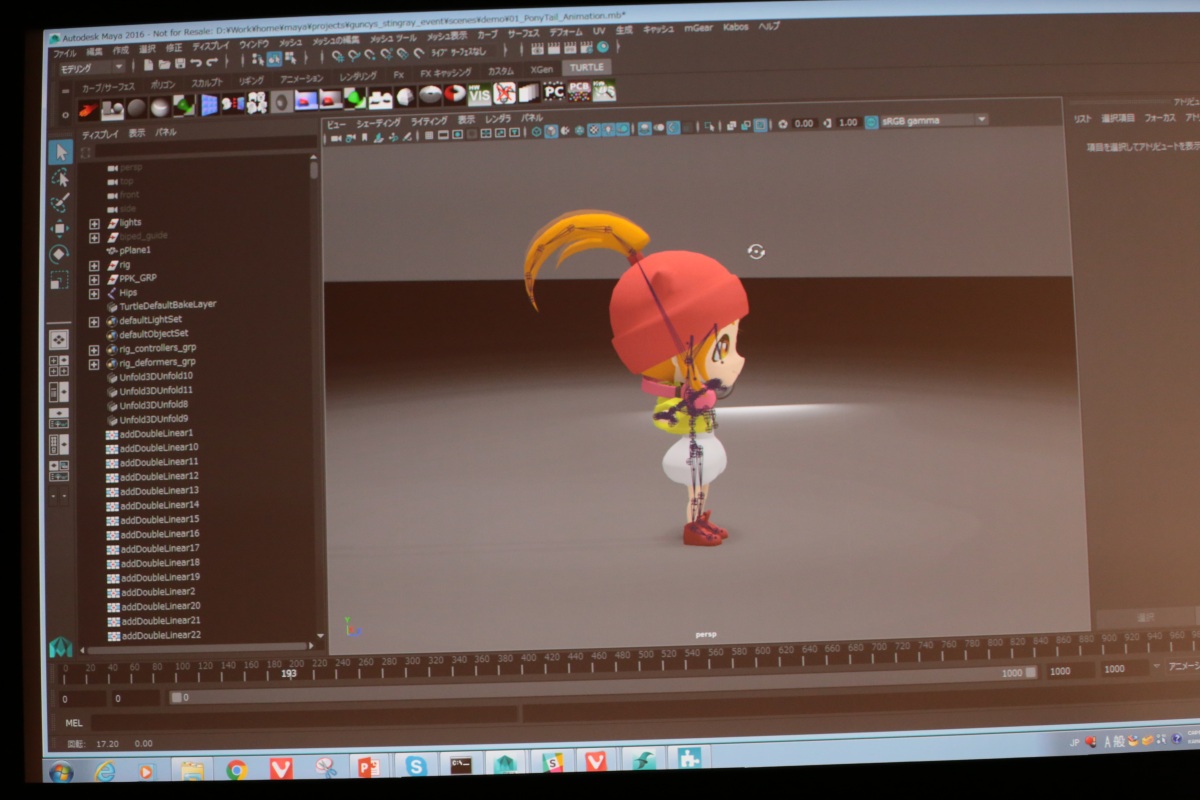Toggle the MEL command language button

pyautogui.click(x=74, y=722)
